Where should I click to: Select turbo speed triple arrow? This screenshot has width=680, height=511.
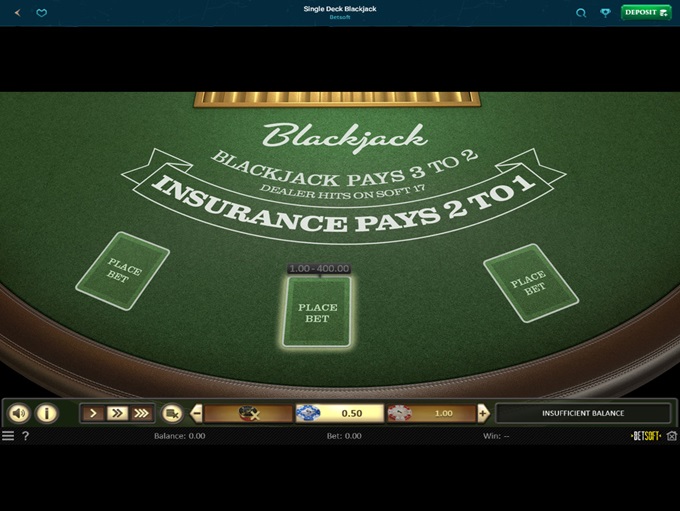tap(141, 413)
